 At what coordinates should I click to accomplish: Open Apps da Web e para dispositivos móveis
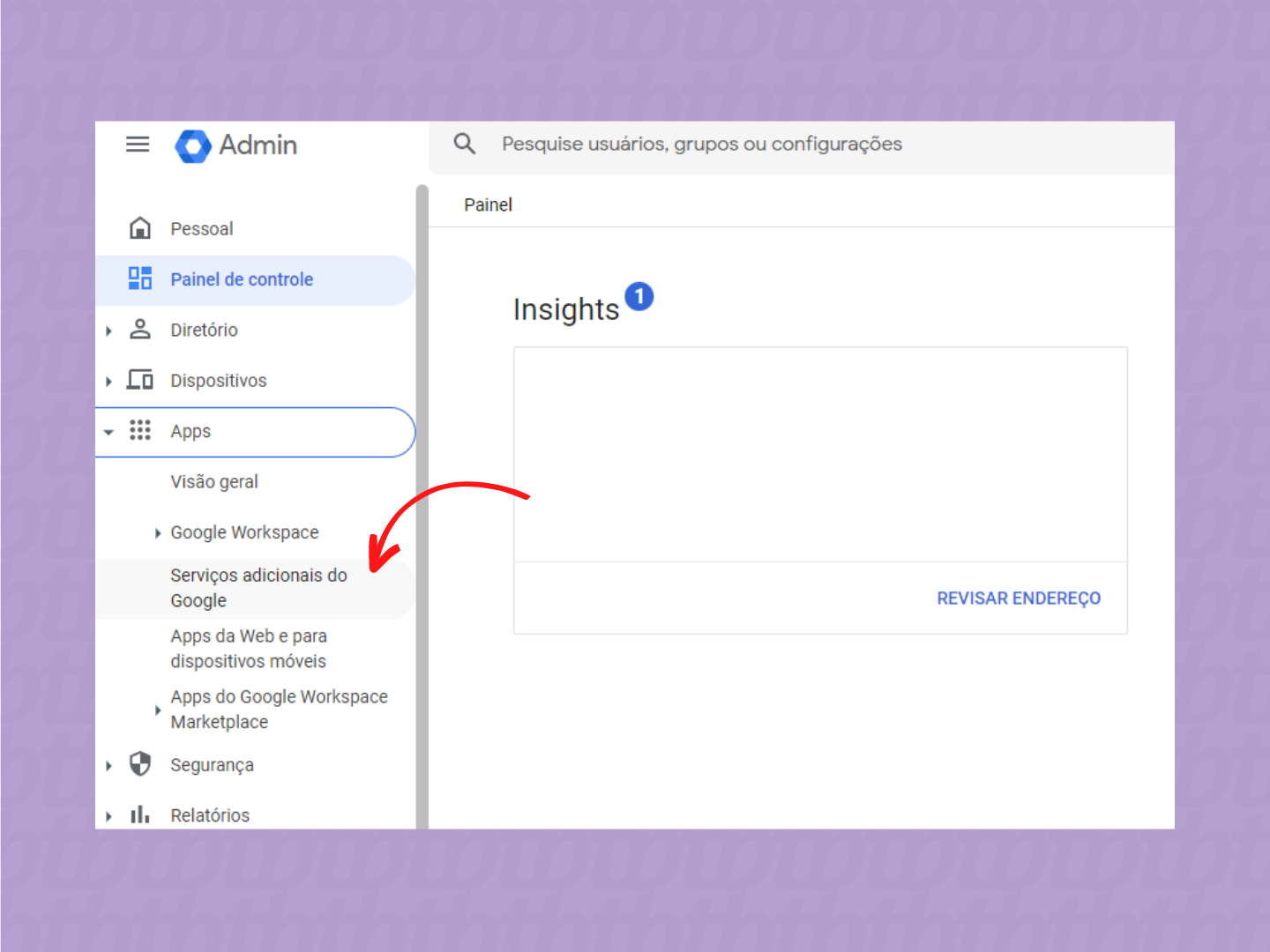[x=249, y=649]
